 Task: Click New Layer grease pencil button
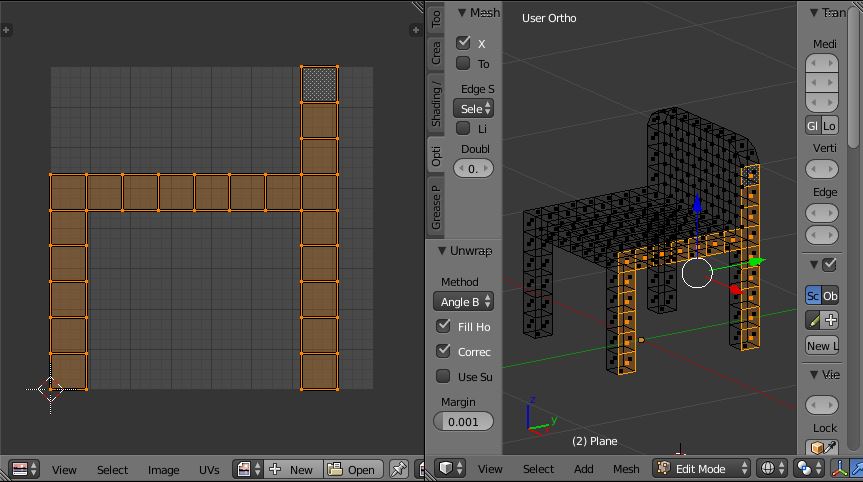tap(822, 346)
